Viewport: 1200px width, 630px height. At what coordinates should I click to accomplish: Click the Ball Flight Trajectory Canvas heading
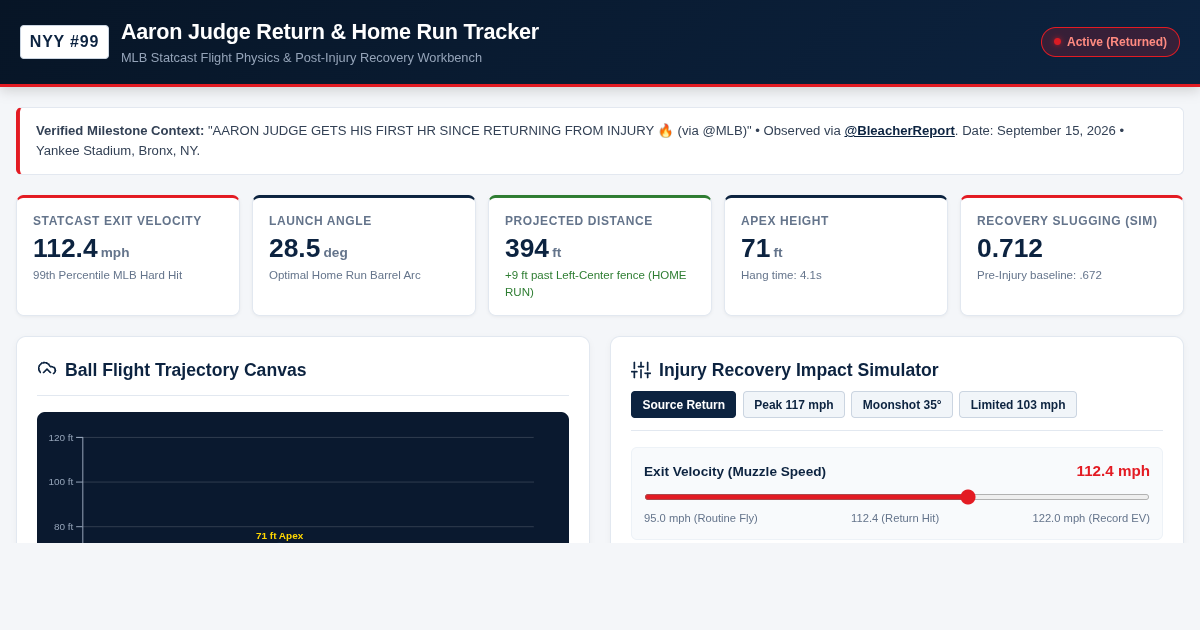[186, 370]
